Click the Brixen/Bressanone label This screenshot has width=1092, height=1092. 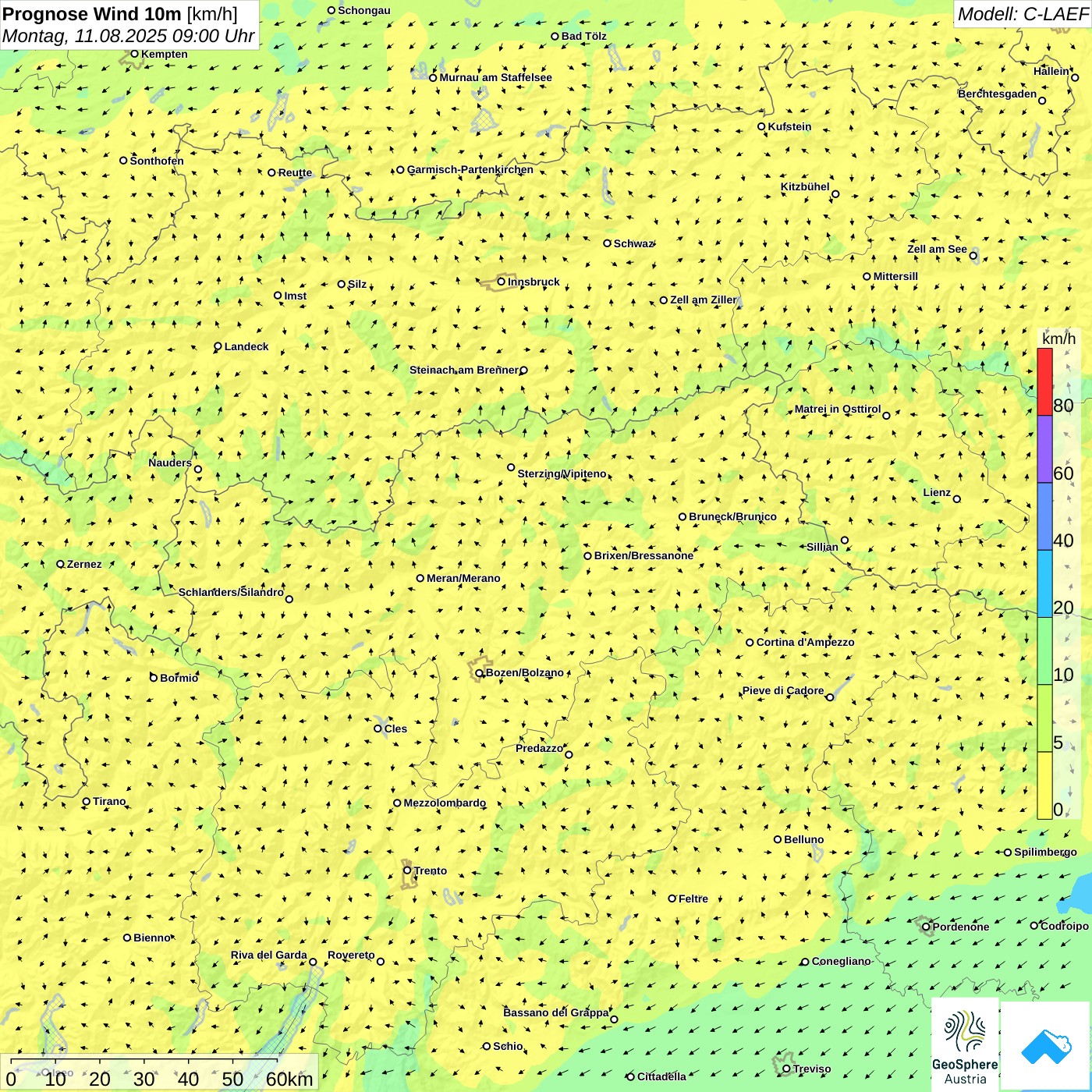click(x=643, y=555)
